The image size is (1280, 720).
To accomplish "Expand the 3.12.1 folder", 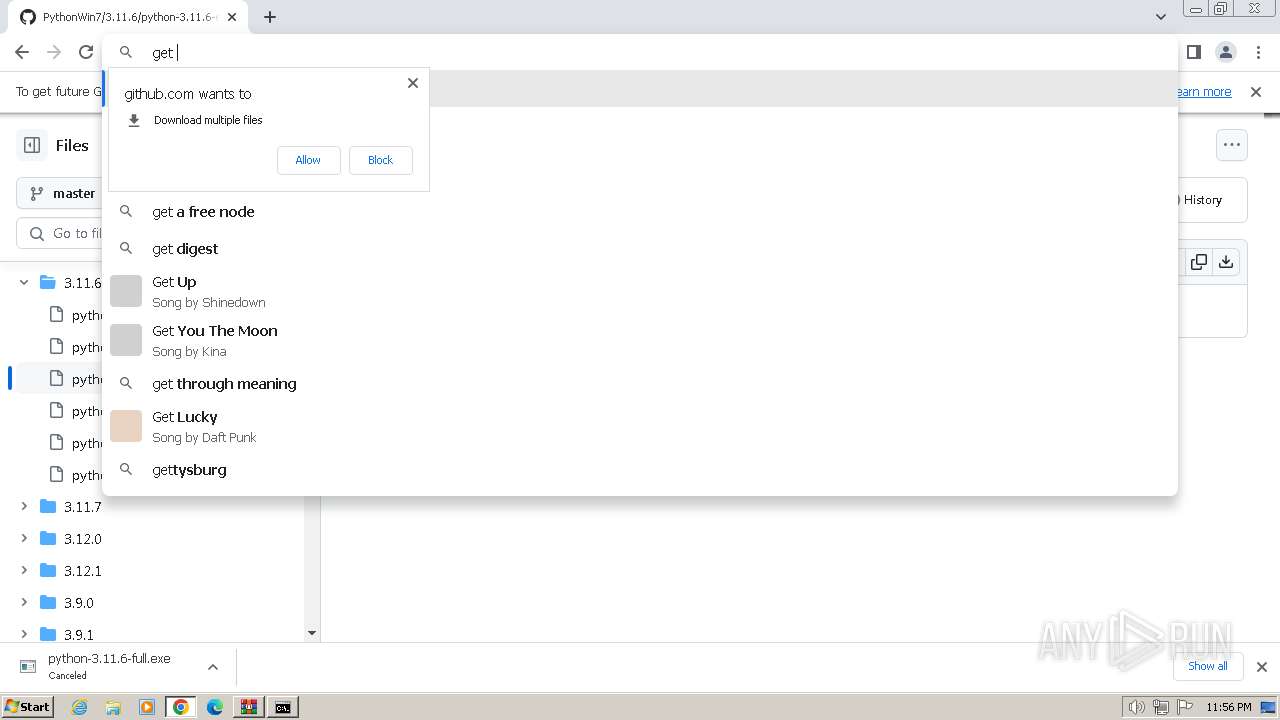I will click(24, 571).
